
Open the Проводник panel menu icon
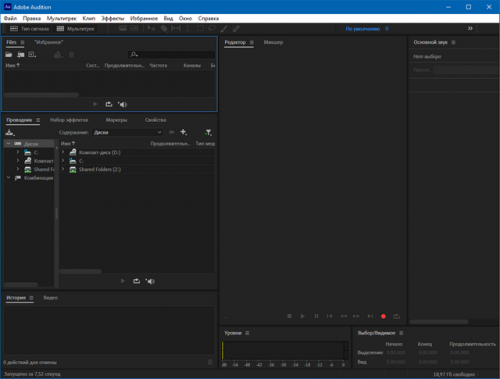38,120
